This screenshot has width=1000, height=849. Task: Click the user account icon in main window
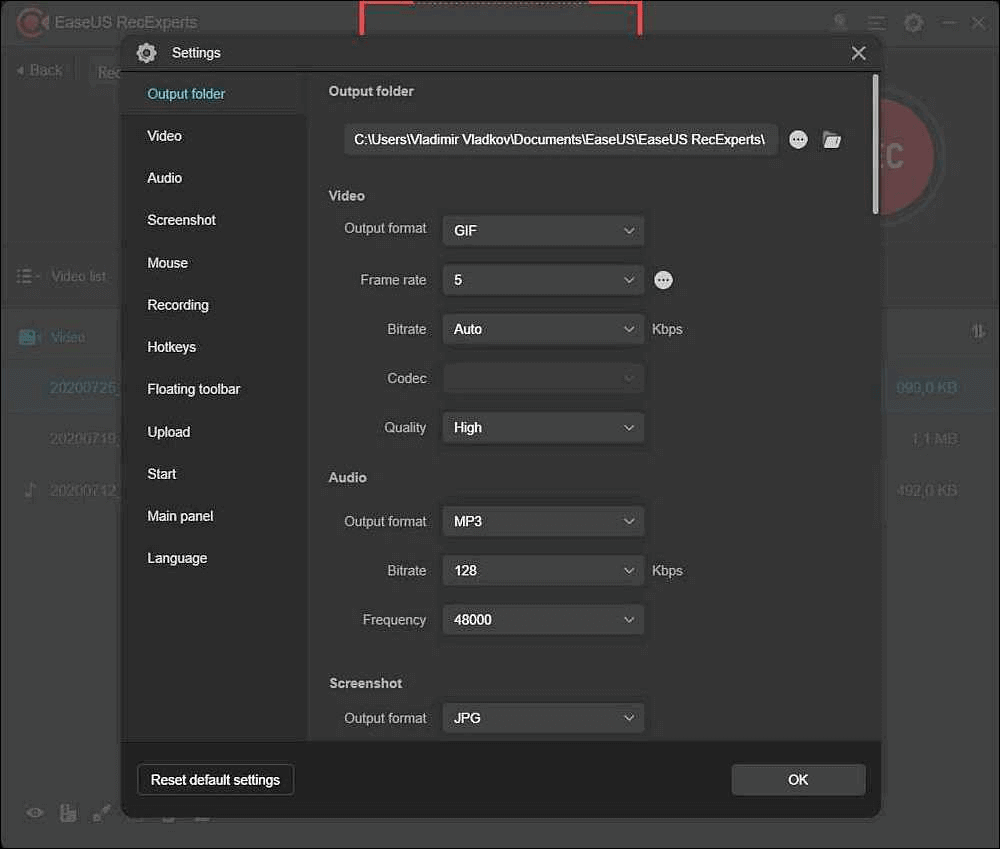click(841, 23)
